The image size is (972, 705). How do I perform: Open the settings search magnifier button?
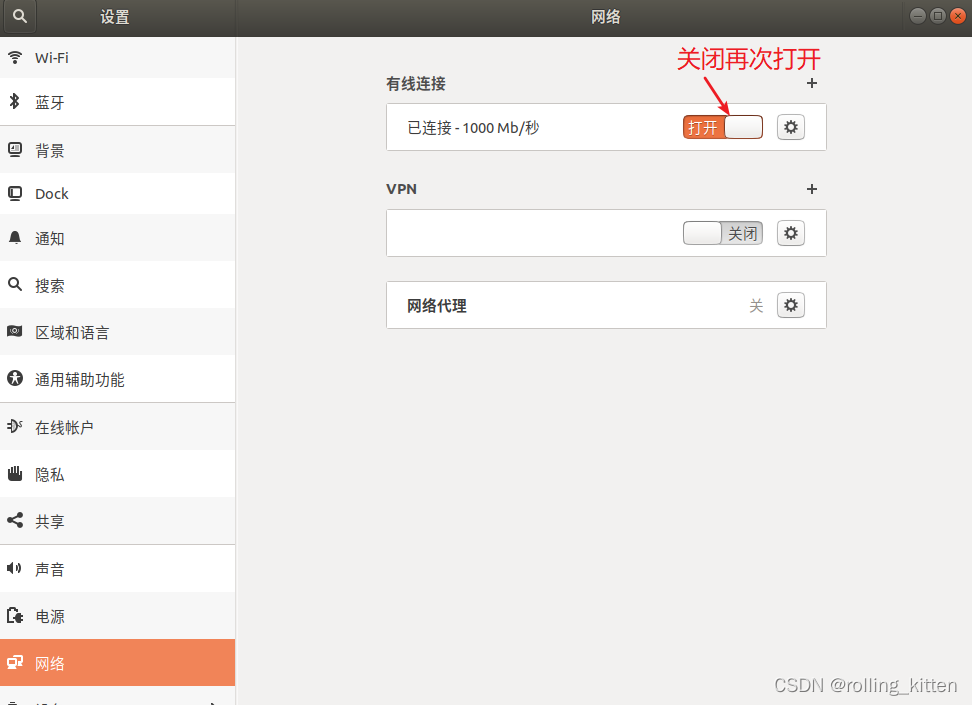pyautogui.click(x=20, y=16)
